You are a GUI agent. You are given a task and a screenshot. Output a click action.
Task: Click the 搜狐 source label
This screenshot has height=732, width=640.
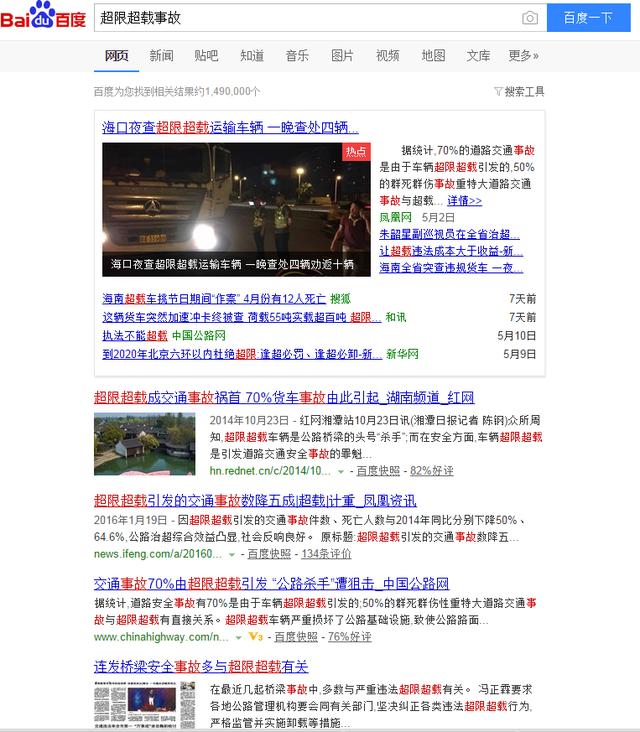tap(340, 299)
